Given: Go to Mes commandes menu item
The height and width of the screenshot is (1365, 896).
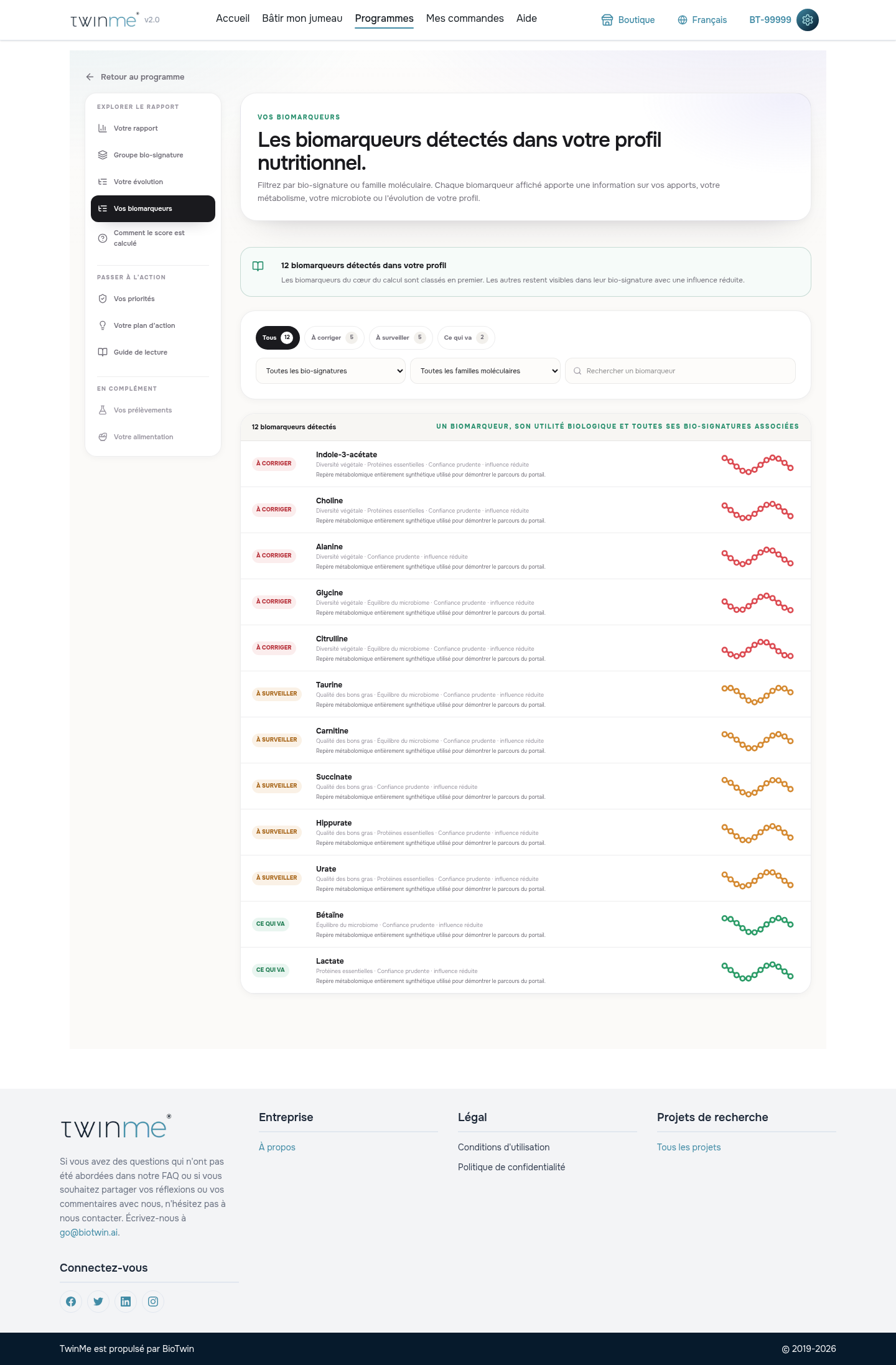Looking at the screenshot, I should pos(465,19).
